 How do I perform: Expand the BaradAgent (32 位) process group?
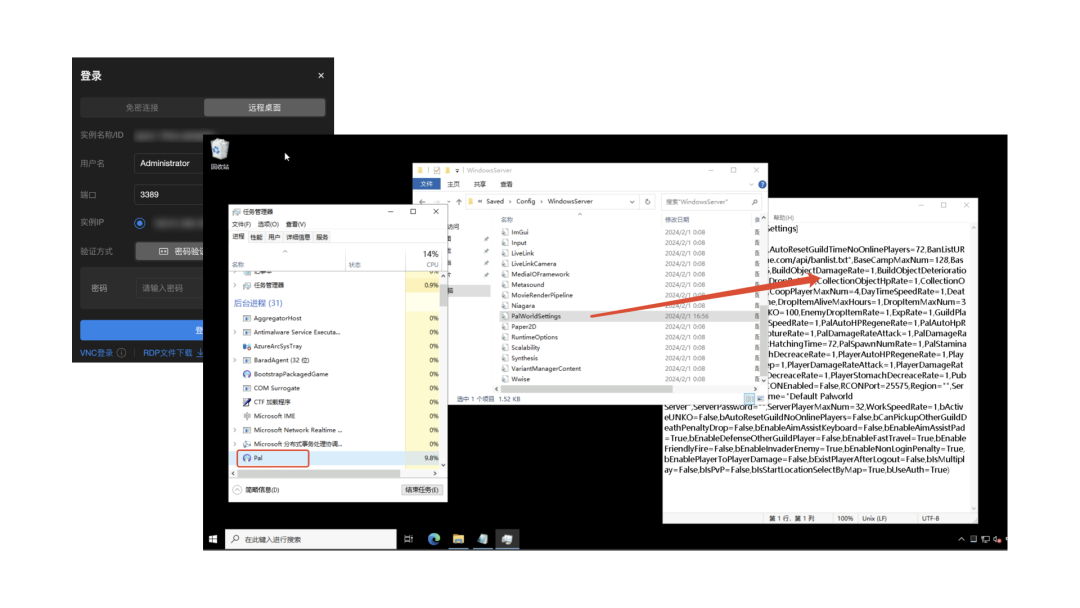pyautogui.click(x=236, y=360)
